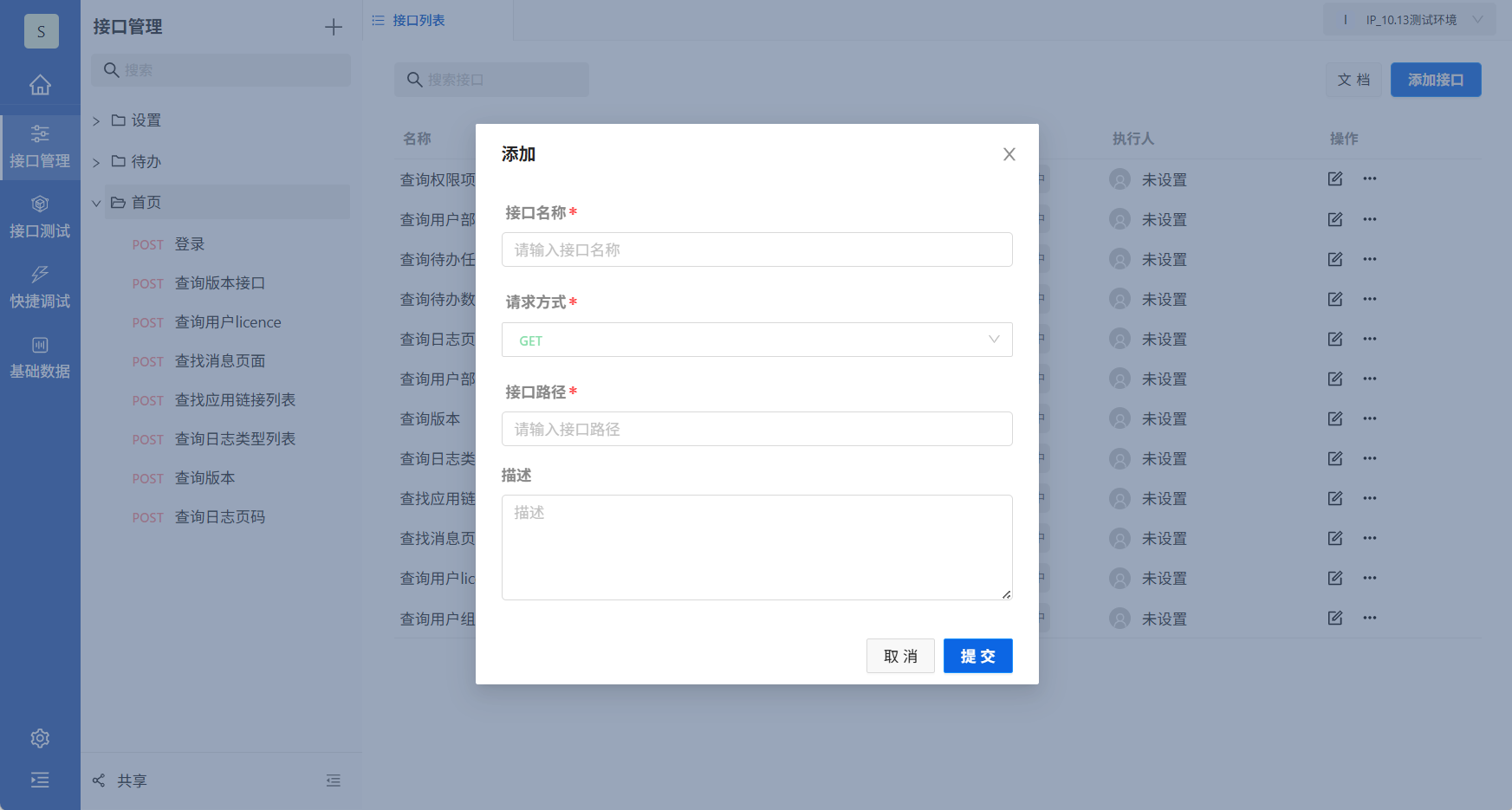Close the 添加 dialog with the X icon
Image resolution: width=1512 pixels, height=810 pixels.
coord(1009,154)
